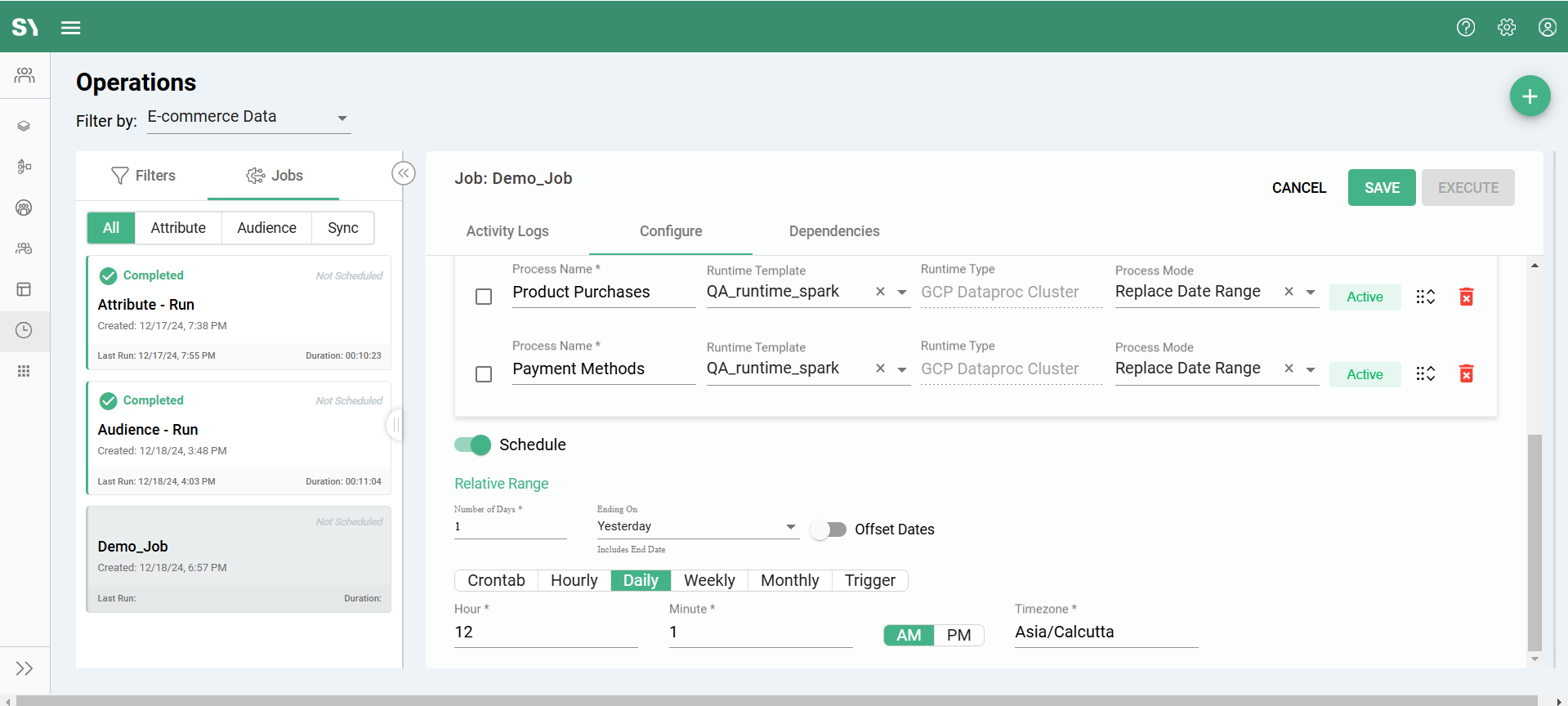Screen dimensions: 1568x706
Task: Enable the Offset Dates toggle
Action: pos(828,529)
